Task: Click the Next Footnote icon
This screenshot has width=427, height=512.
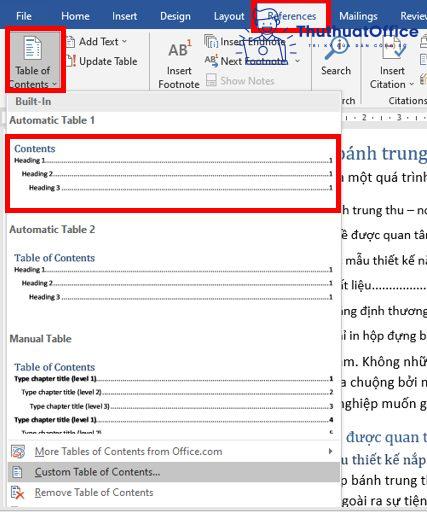Action: pyautogui.click(x=211, y=61)
